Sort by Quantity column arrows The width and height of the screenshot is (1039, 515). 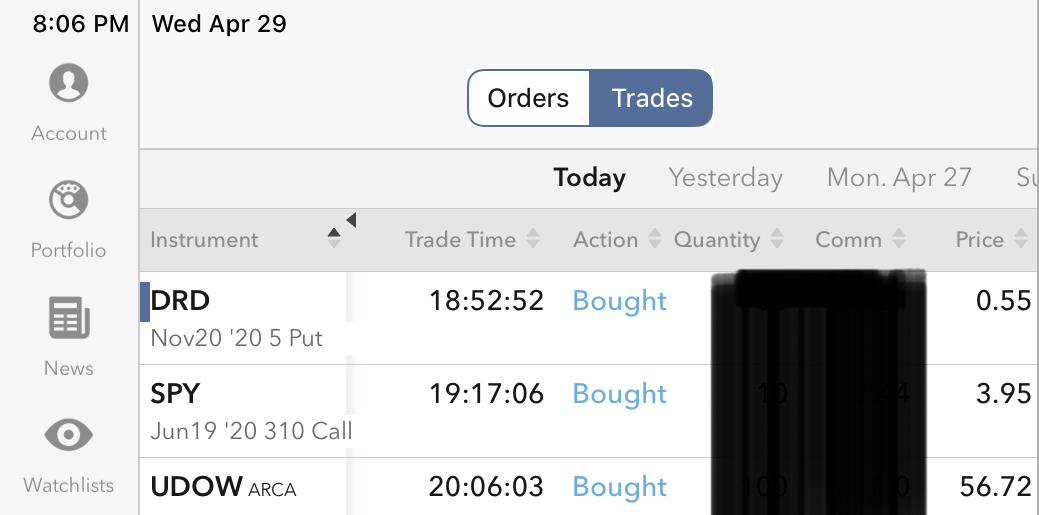pyautogui.click(x=776, y=239)
